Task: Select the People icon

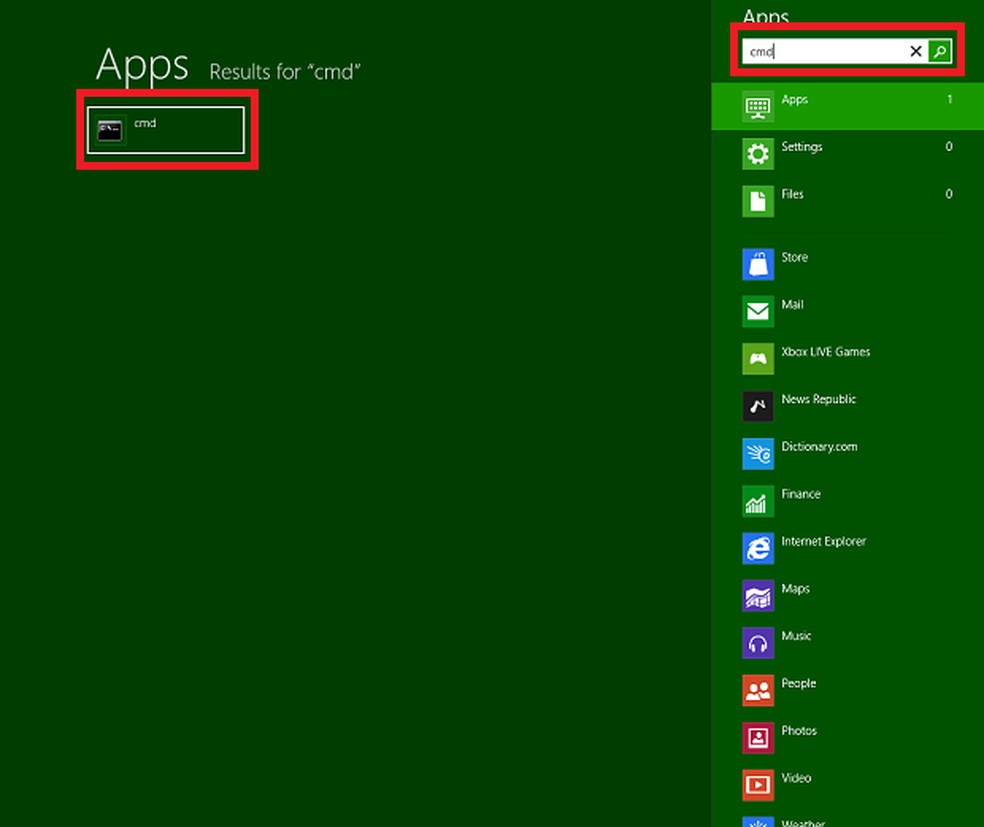Action: [x=757, y=690]
